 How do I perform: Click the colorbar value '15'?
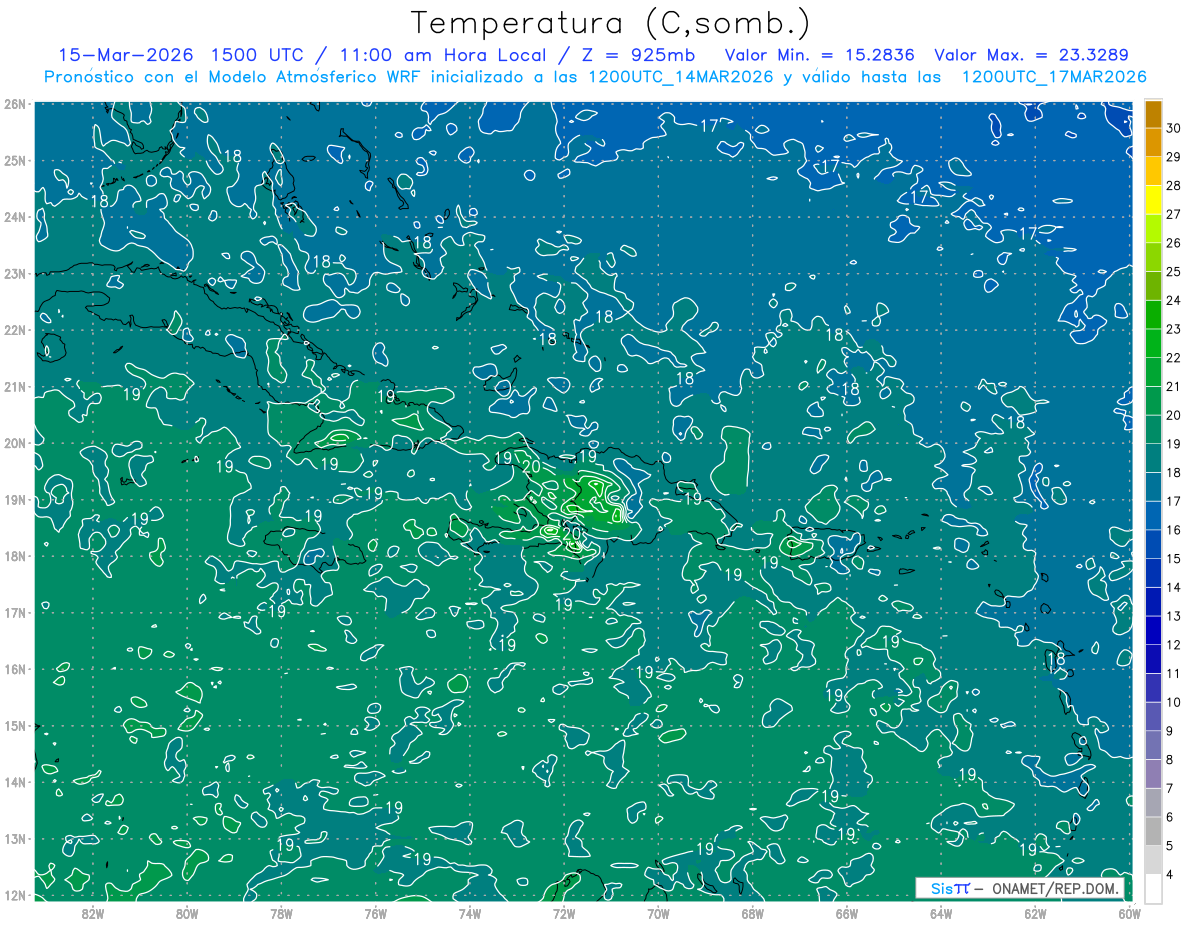[x=1174, y=559]
